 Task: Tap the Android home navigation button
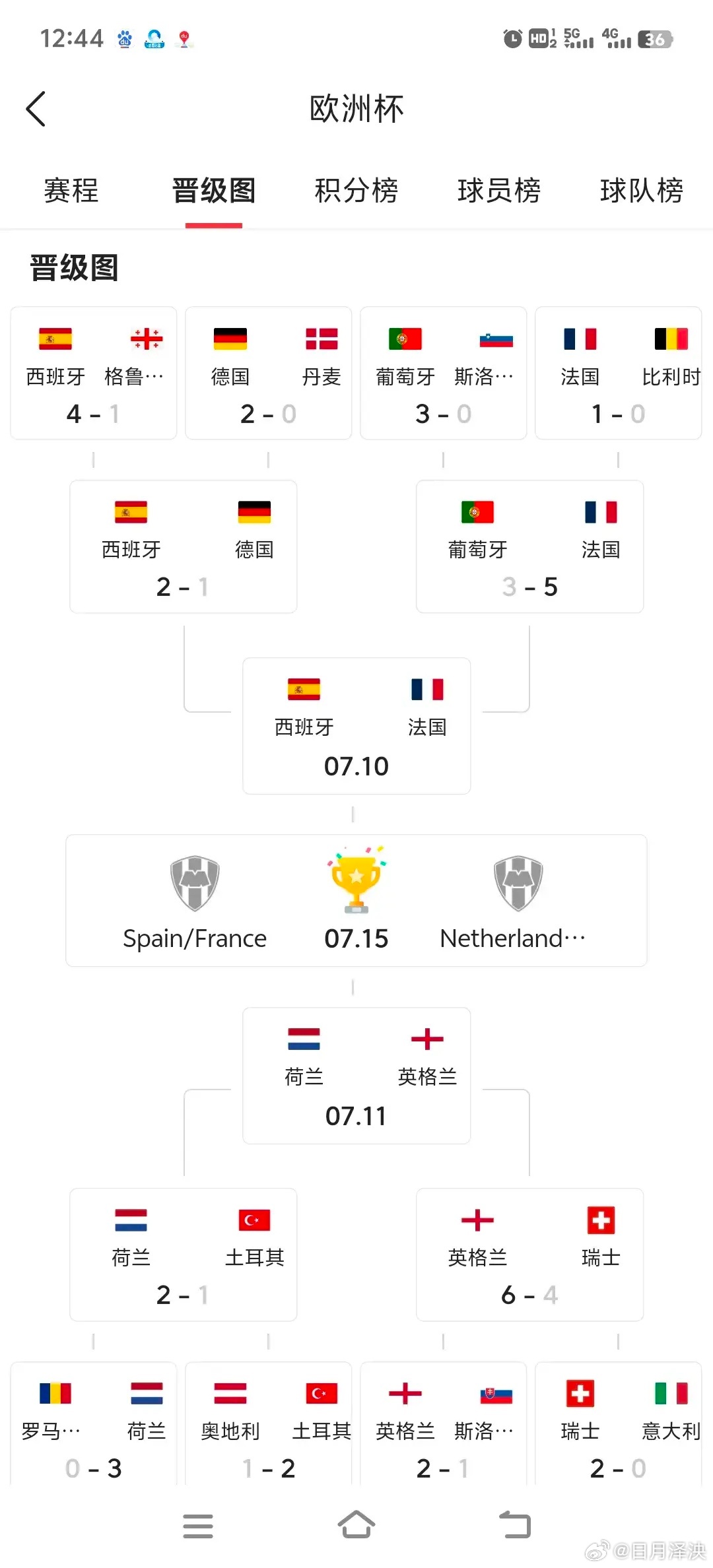coord(356,1525)
